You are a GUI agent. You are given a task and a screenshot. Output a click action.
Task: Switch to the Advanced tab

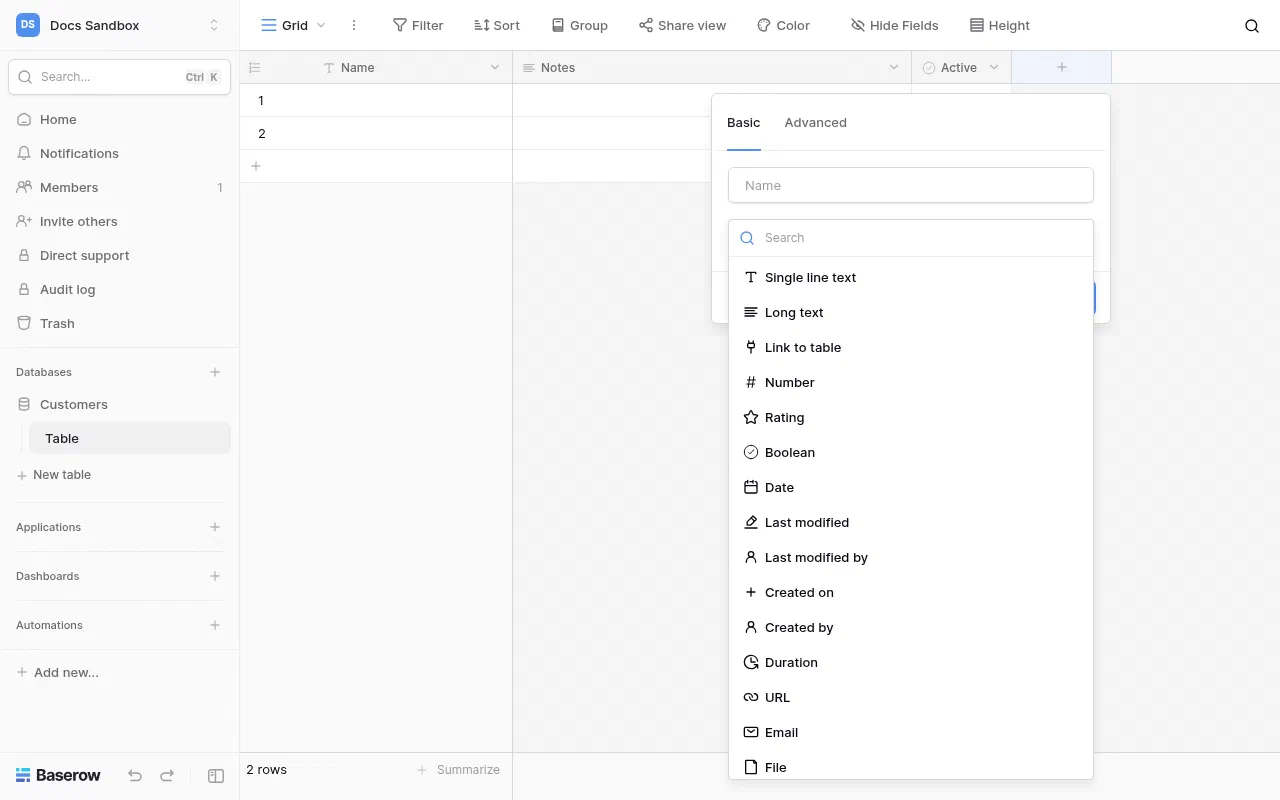(x=815, y=122)
